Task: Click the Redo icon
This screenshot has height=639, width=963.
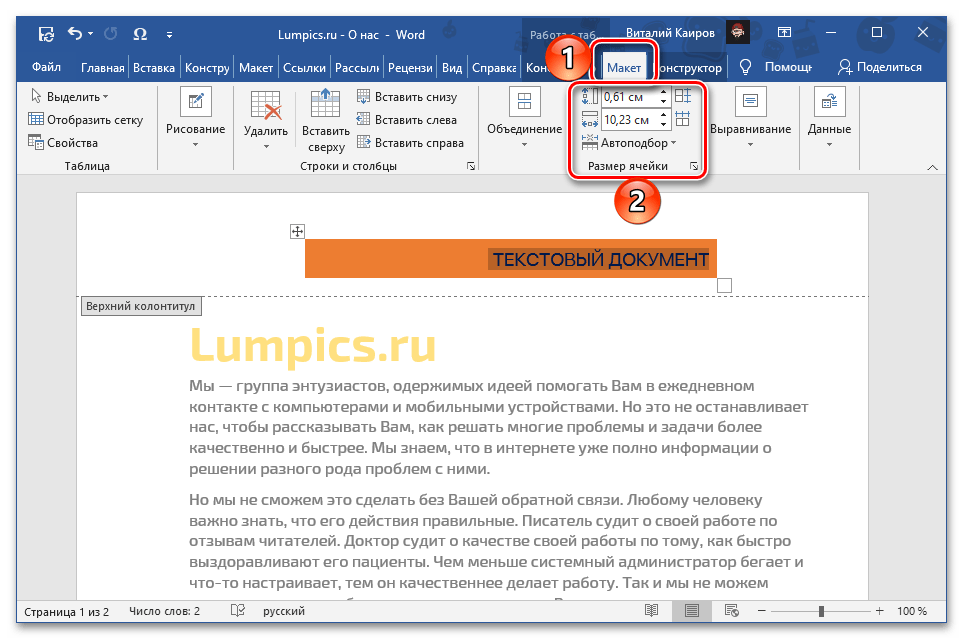Action: (x=111, y=34)
